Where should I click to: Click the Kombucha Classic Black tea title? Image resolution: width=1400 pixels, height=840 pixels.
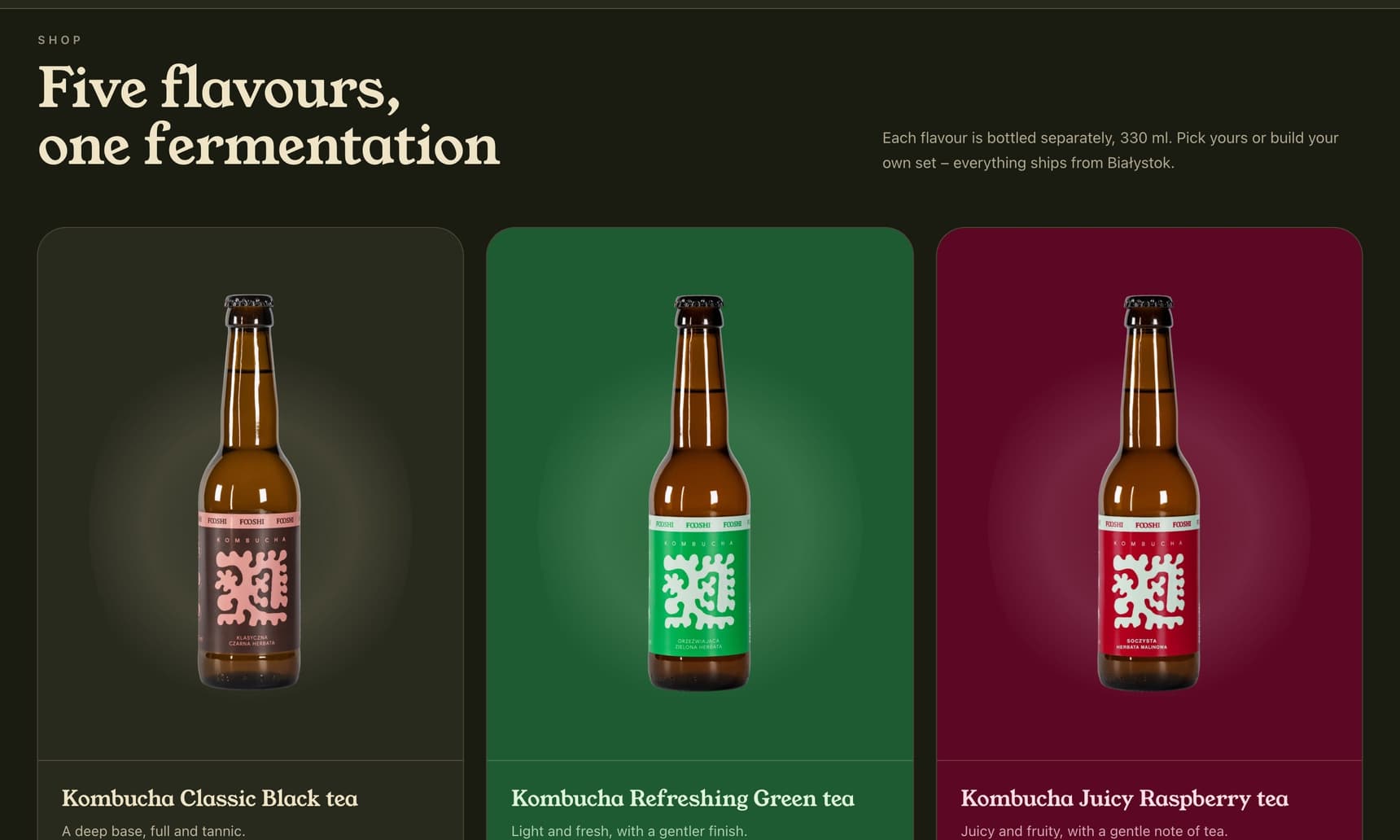point(210,798)
